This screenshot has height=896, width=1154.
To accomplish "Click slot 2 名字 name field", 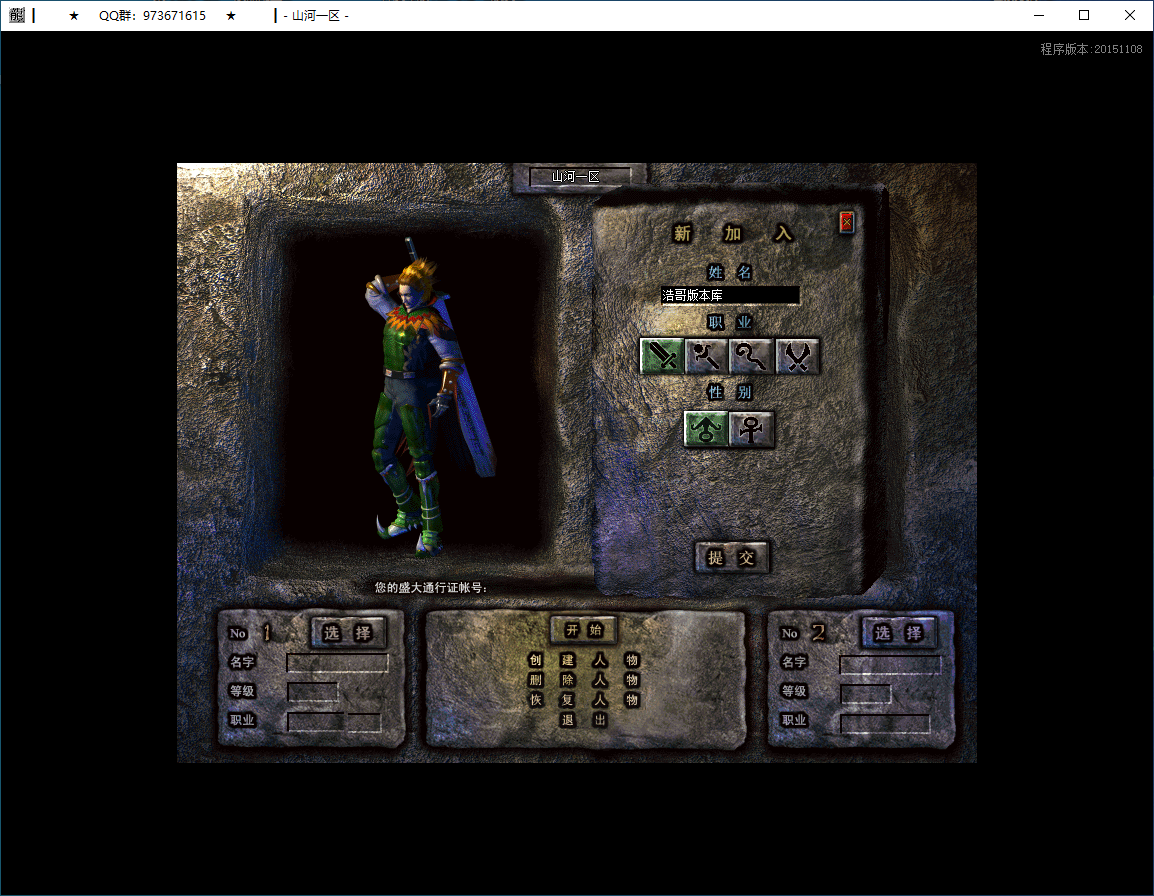I will 891,665.
